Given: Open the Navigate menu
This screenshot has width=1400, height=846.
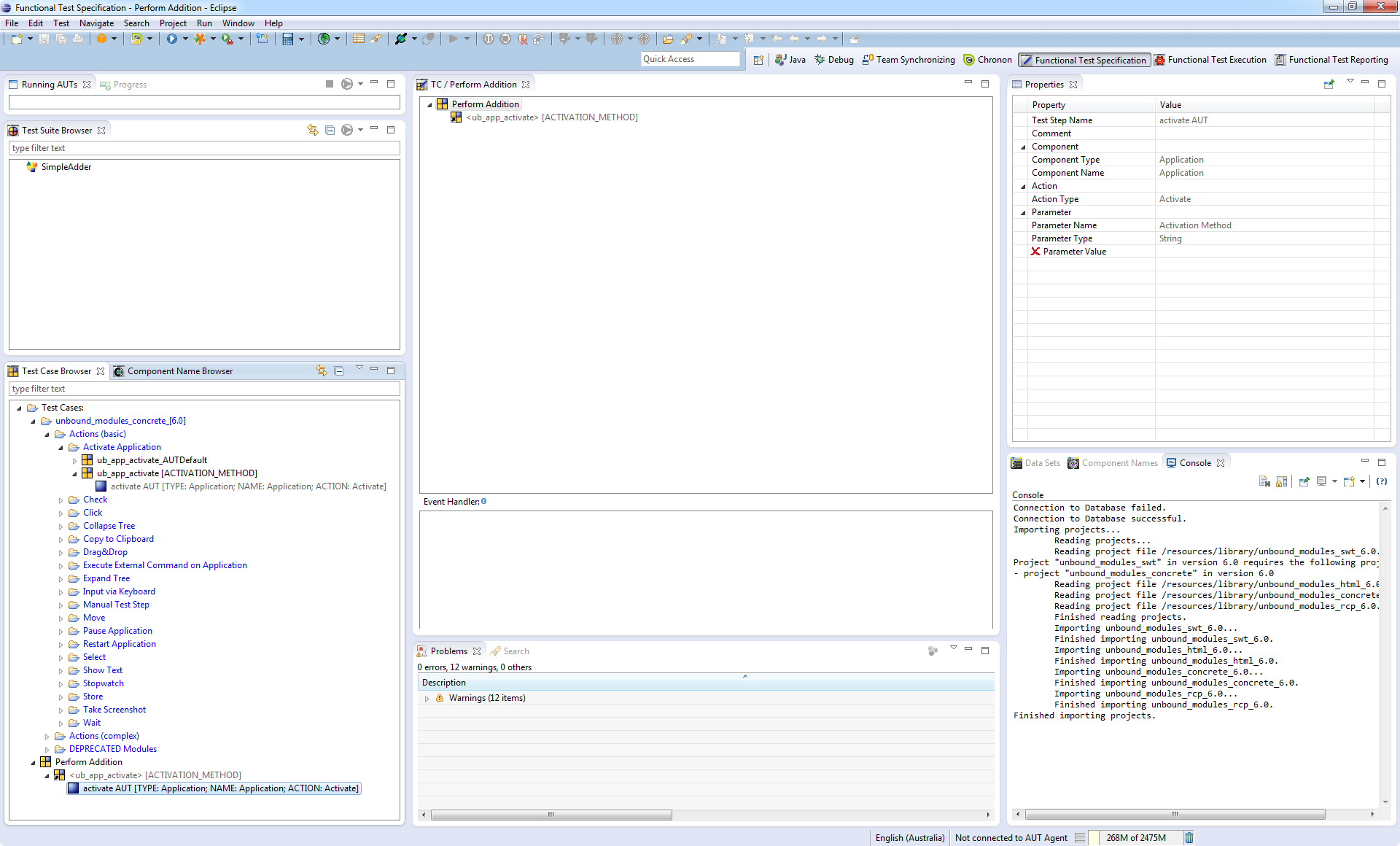Looking at the screenshot, I should coord(96,23).
